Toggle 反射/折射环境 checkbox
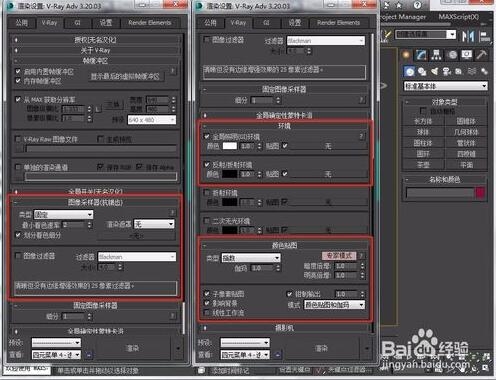 coord(207,164)
